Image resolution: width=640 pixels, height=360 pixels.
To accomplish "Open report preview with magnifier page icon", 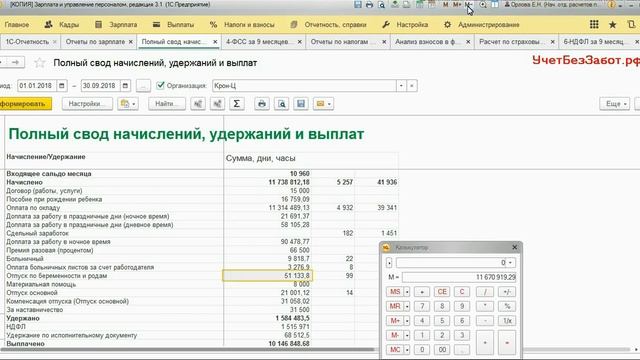I will 282,104.
